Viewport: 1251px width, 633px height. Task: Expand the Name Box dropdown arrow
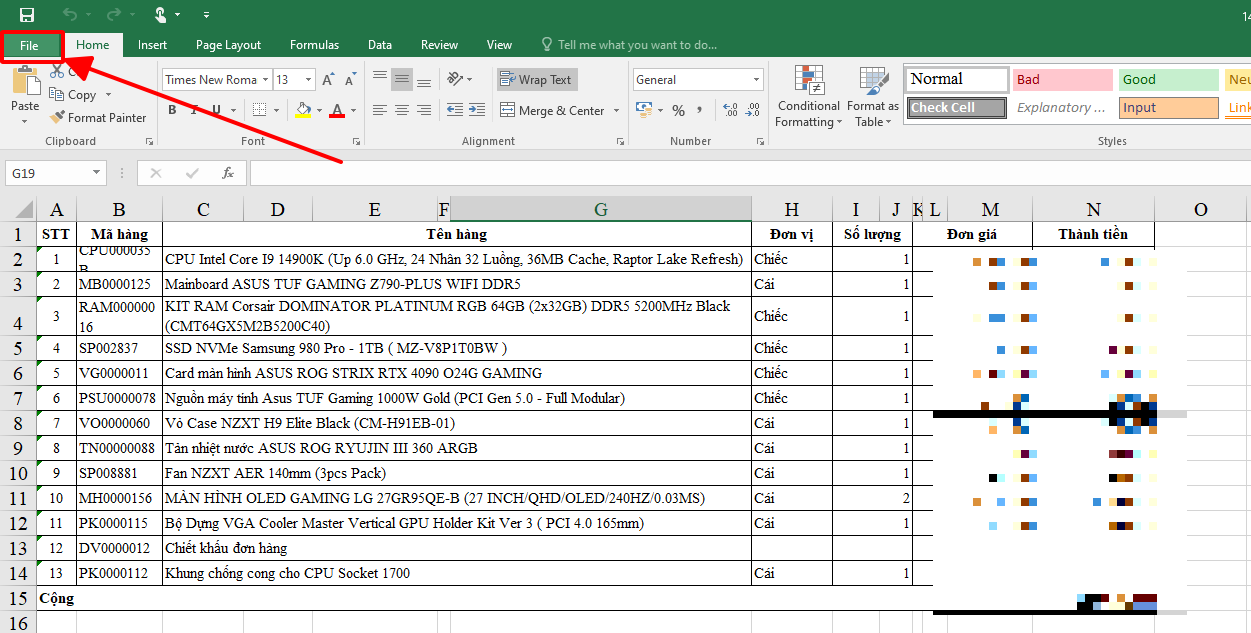tap(97, 173)
